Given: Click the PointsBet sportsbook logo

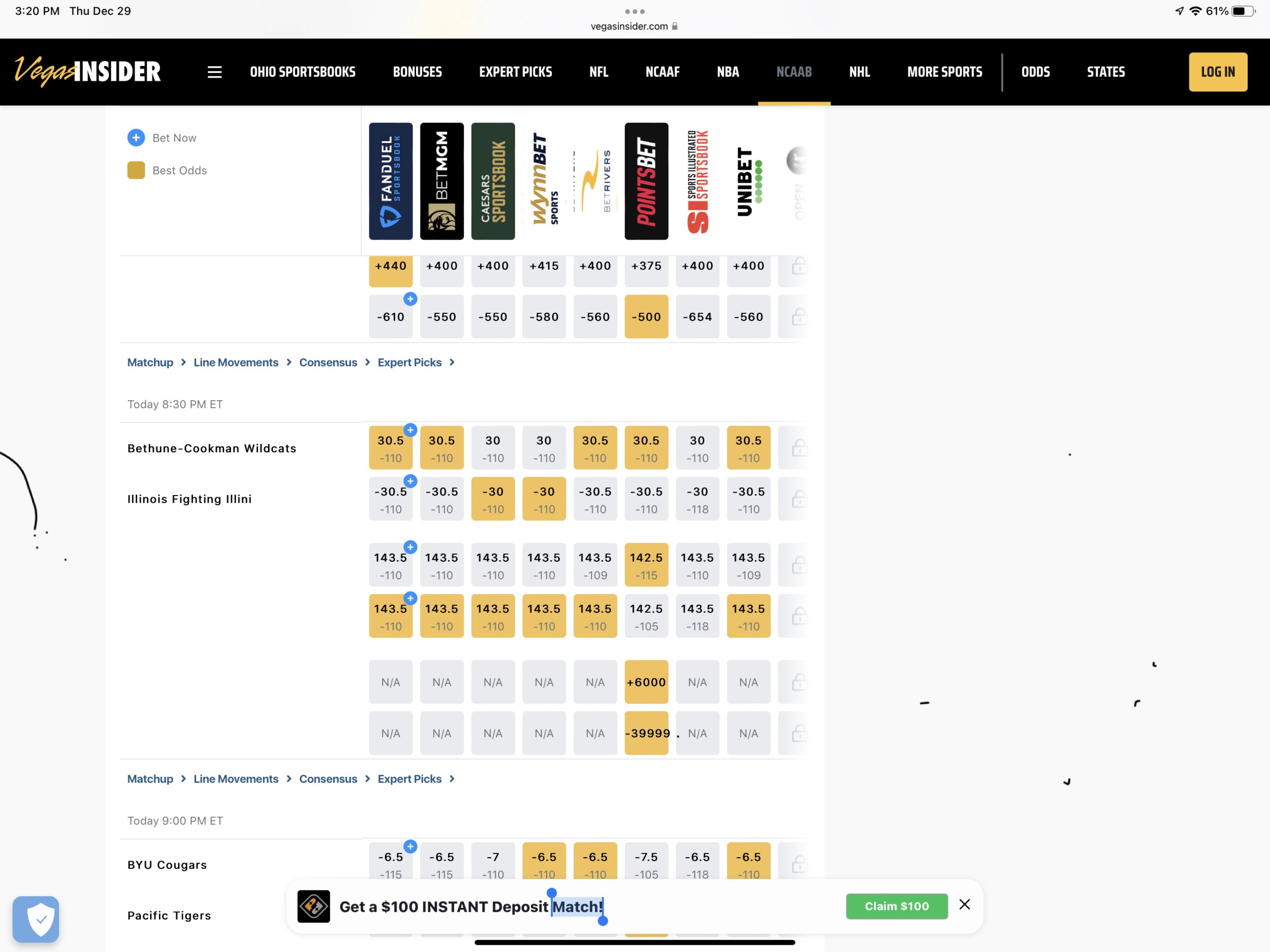Looking at the screenshot, I should pos(646,181).
